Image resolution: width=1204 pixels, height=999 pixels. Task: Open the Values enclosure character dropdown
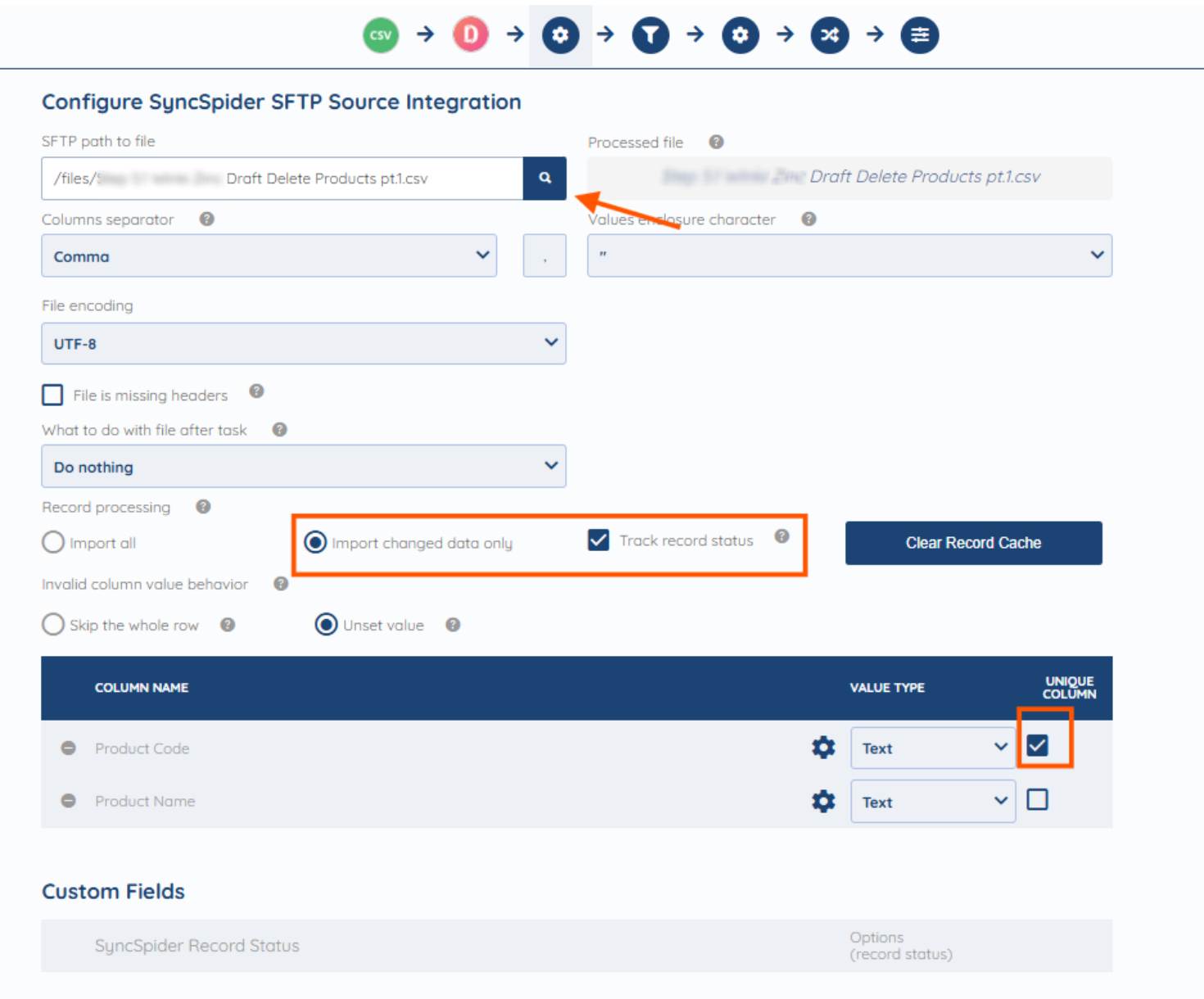click(849, 255)
